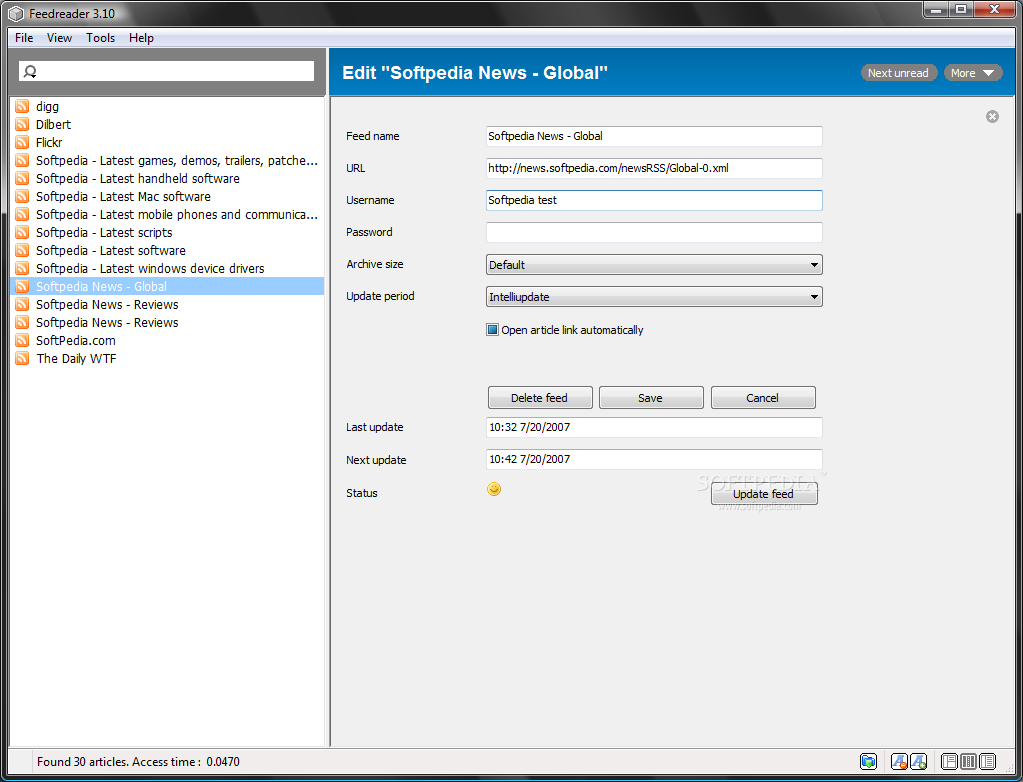Open the Archive size dropdown
The image size is (1023, 782).
pyautogui.click(x=654, y=265)
